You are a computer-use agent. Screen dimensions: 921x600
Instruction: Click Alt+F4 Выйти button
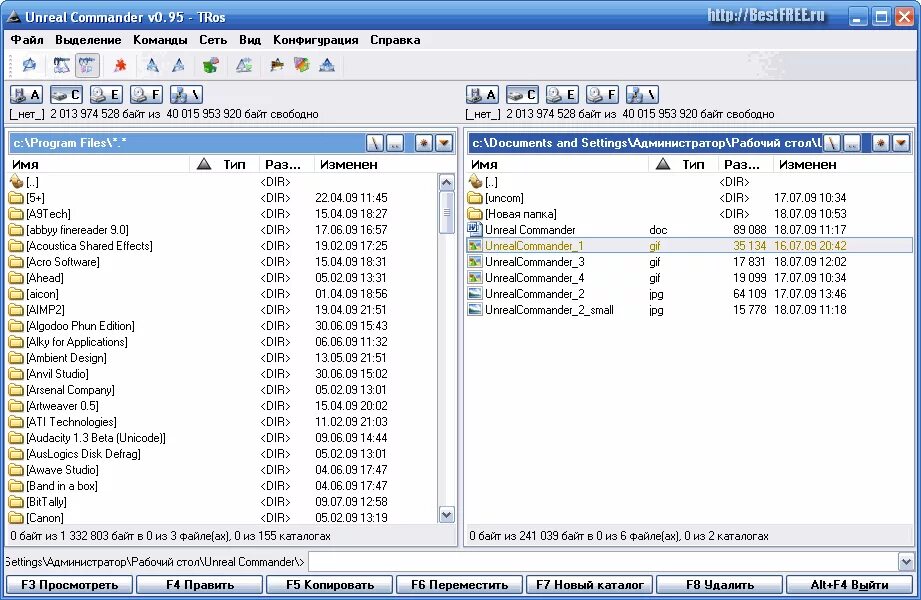849,585
